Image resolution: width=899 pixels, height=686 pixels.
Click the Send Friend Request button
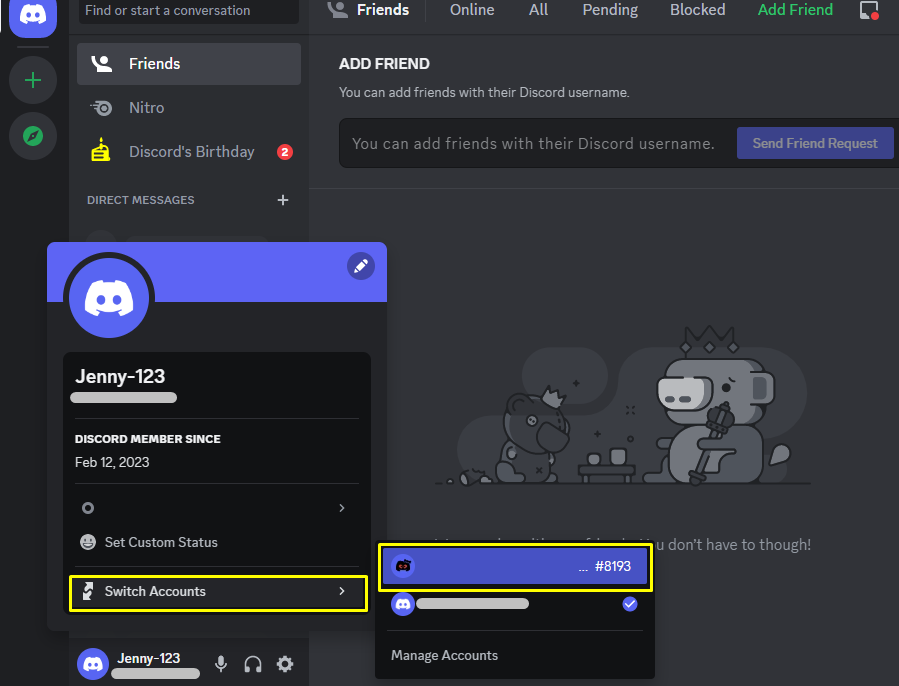click(x=815, y=143)
